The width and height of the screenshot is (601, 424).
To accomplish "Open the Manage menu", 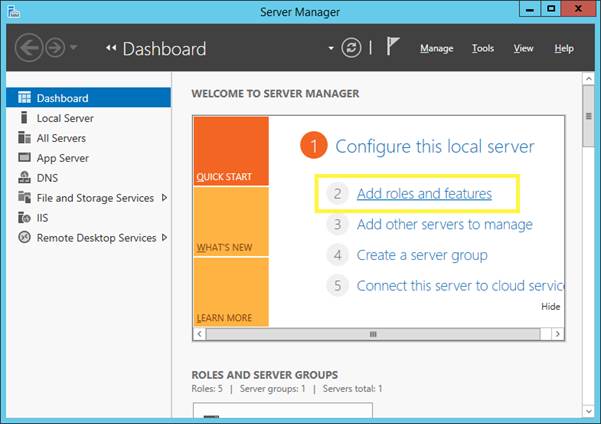I will [x=437, y=48].
